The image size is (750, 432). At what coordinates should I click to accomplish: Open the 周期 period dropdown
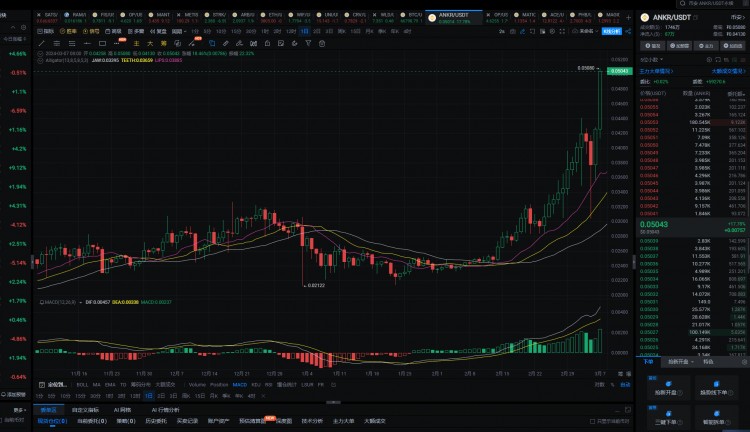coord(178,31)
